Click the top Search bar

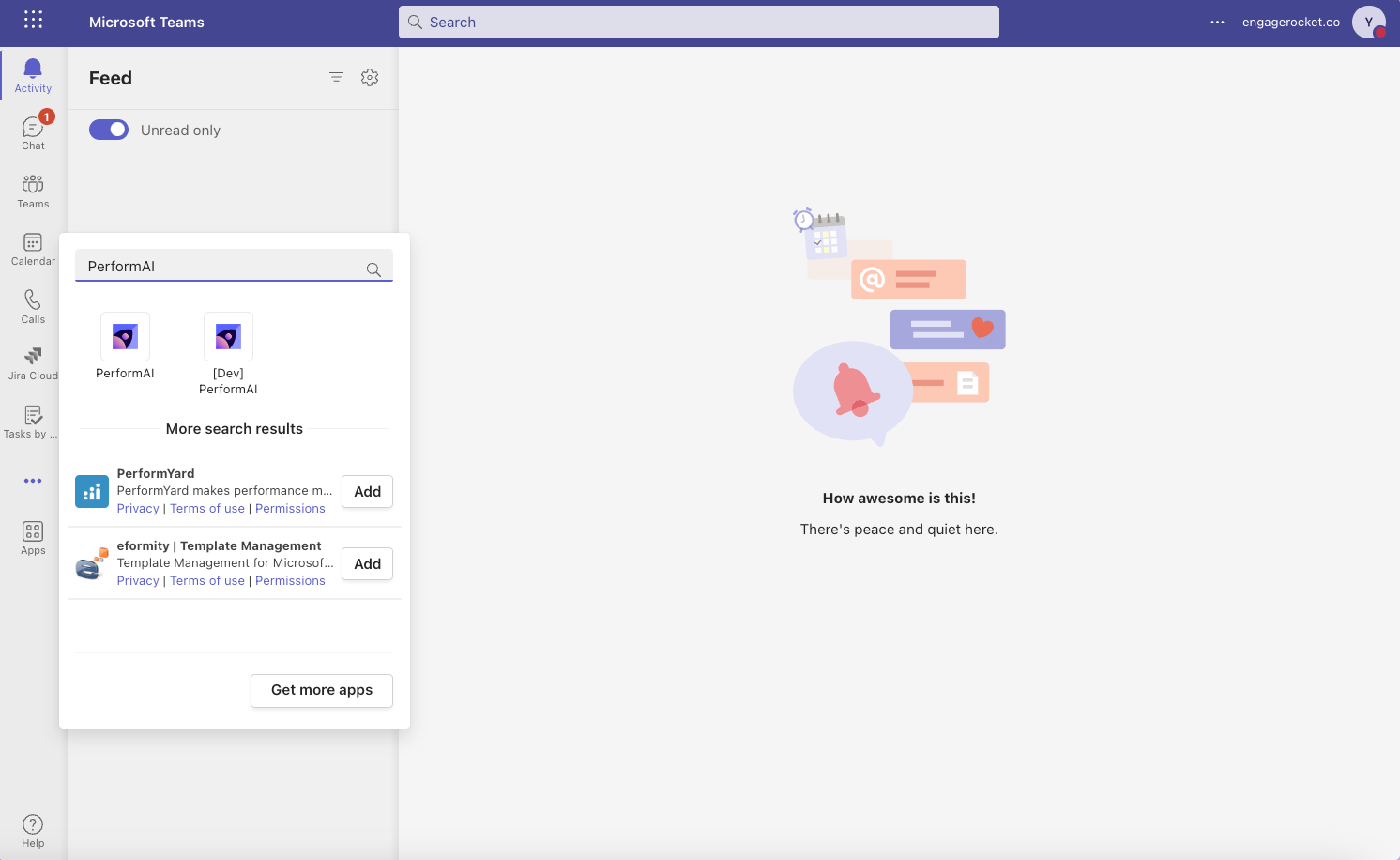pos(699,23)
